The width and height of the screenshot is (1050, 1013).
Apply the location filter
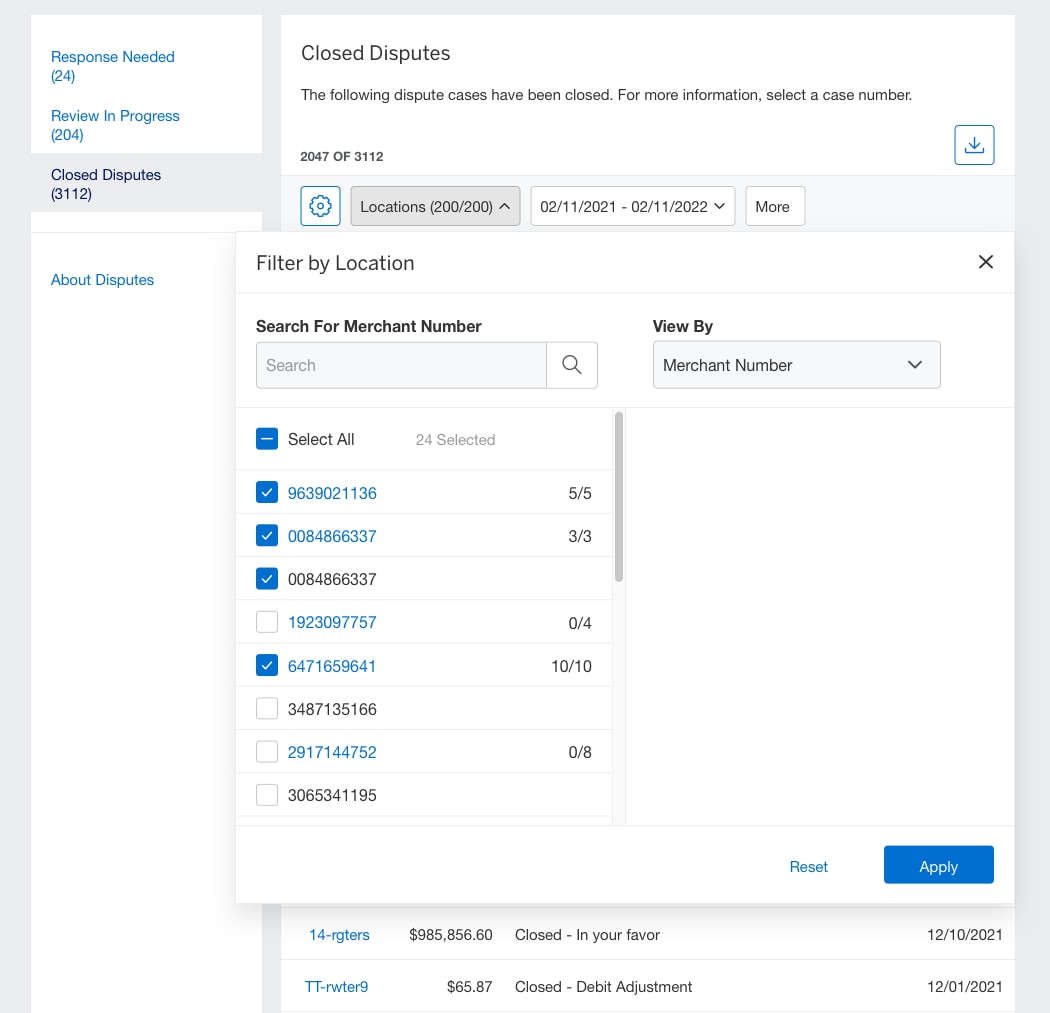(x=938, y=866)
